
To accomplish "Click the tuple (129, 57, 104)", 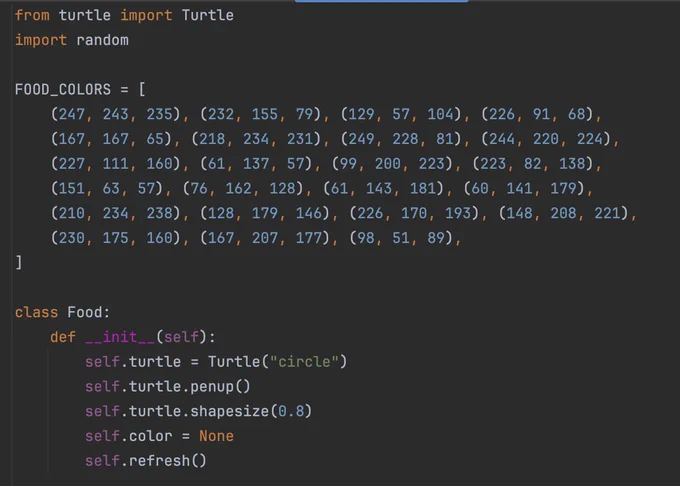I will pyautogui.click(x=401, y=114).
